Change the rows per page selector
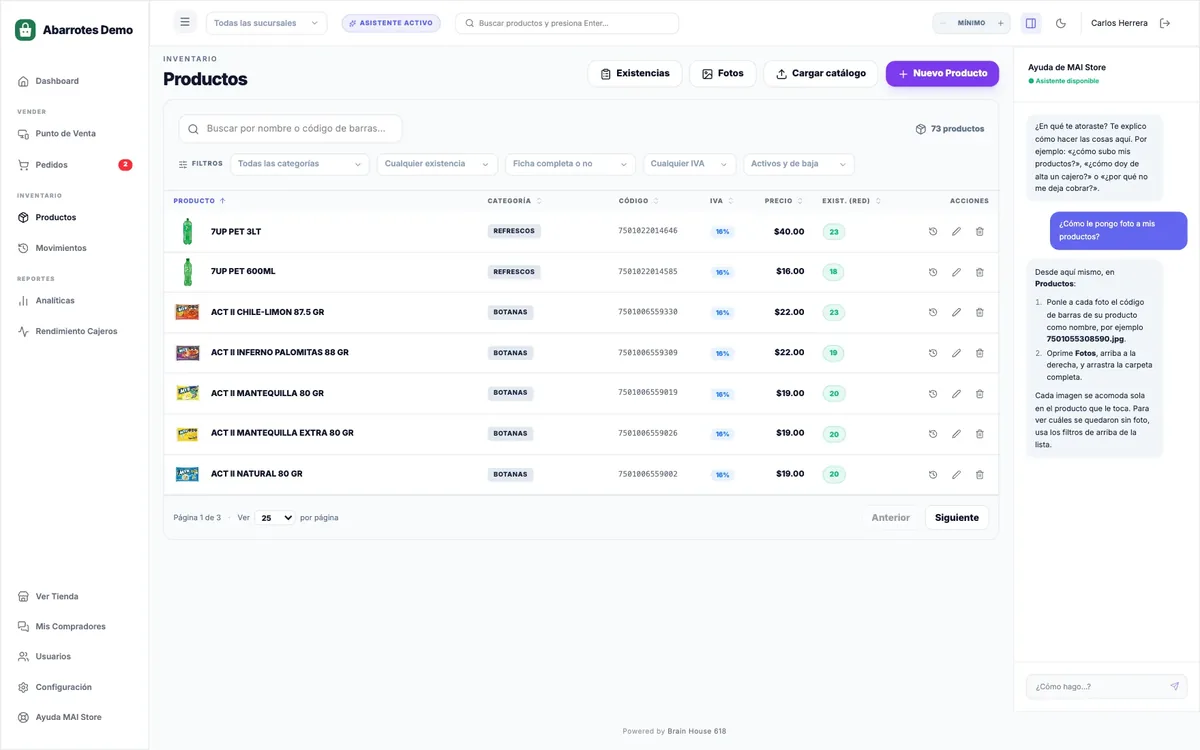The image size is (1200, 750). pyautogui.click(x=275, y=518)
